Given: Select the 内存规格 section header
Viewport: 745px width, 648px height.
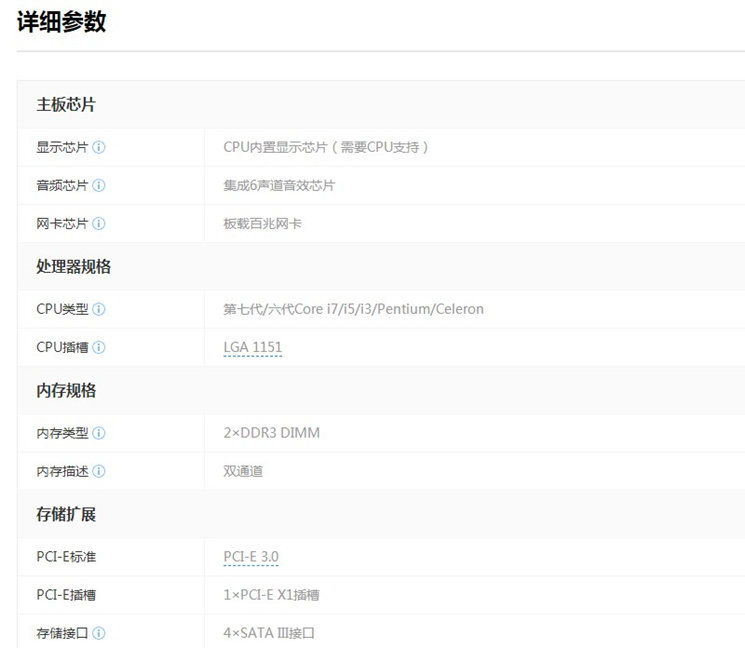Looking at the screenshot, I should 66,391.
